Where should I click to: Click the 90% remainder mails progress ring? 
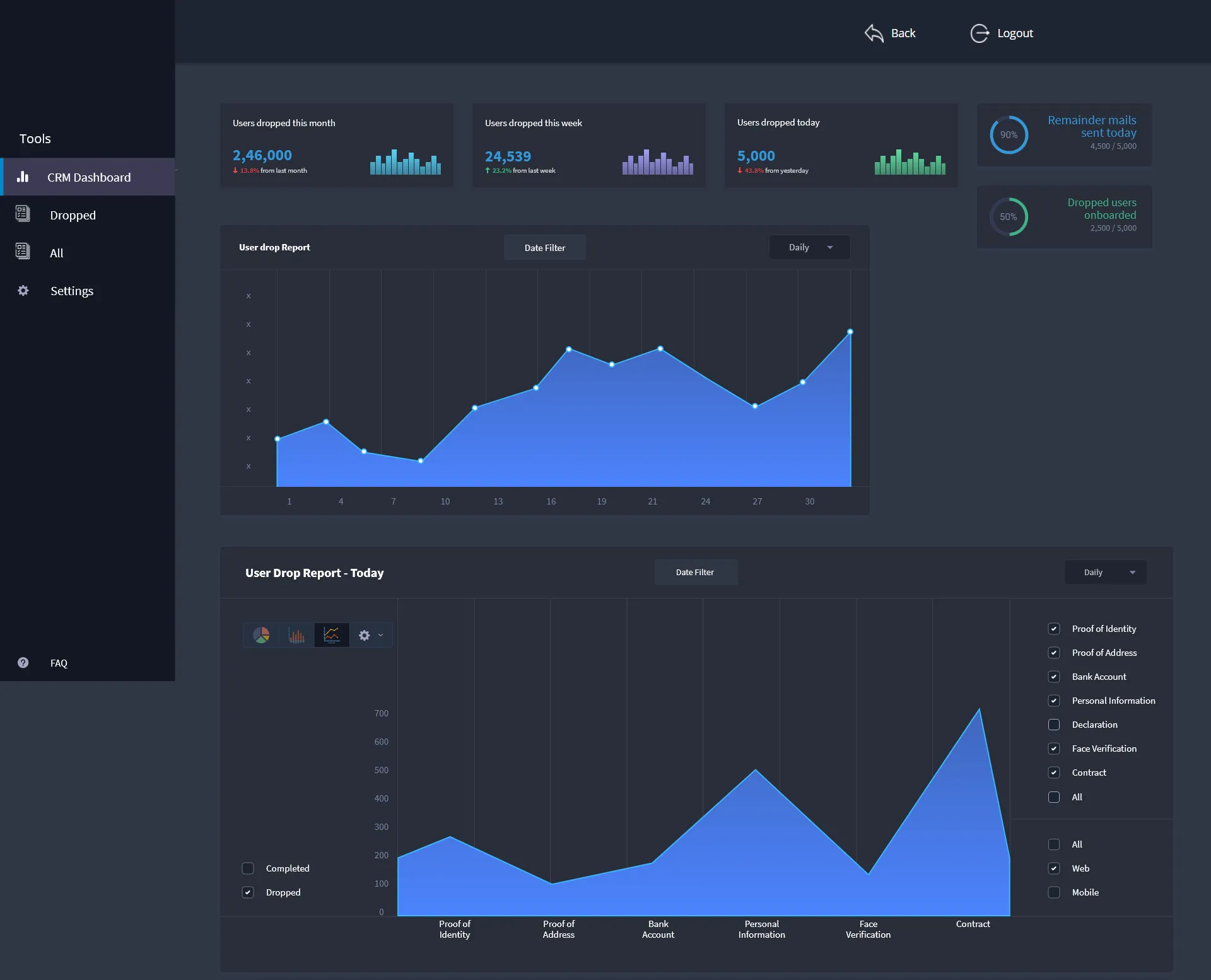point(1009,135)
